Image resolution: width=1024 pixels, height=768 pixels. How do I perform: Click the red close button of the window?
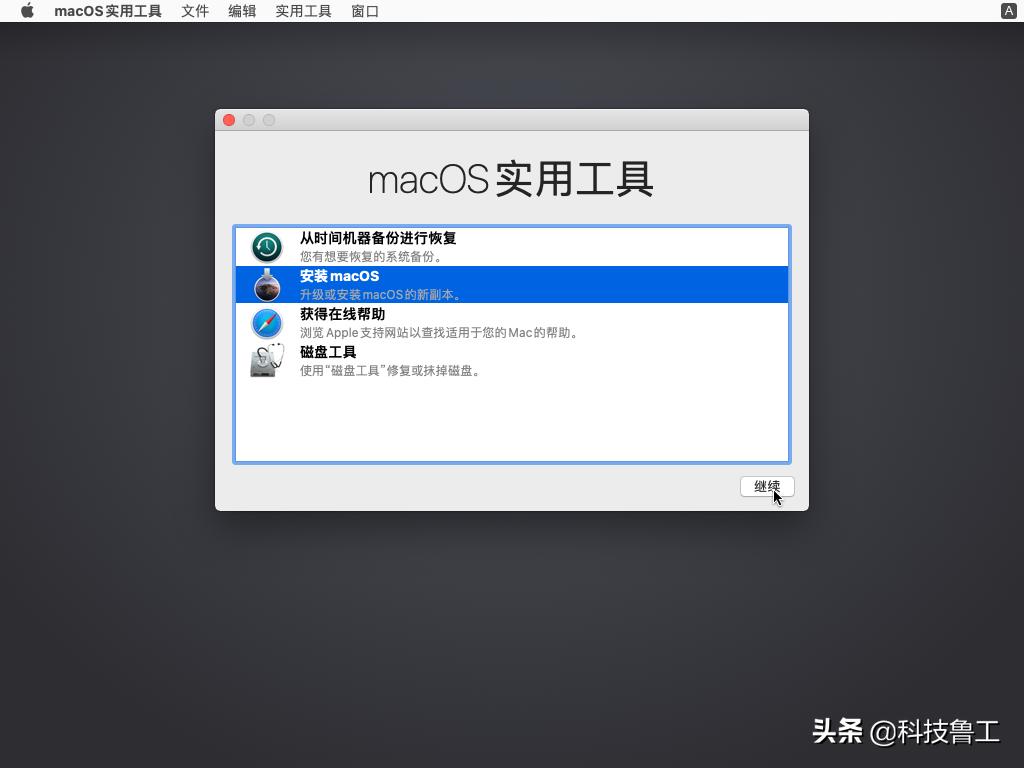tap(229, 119)
